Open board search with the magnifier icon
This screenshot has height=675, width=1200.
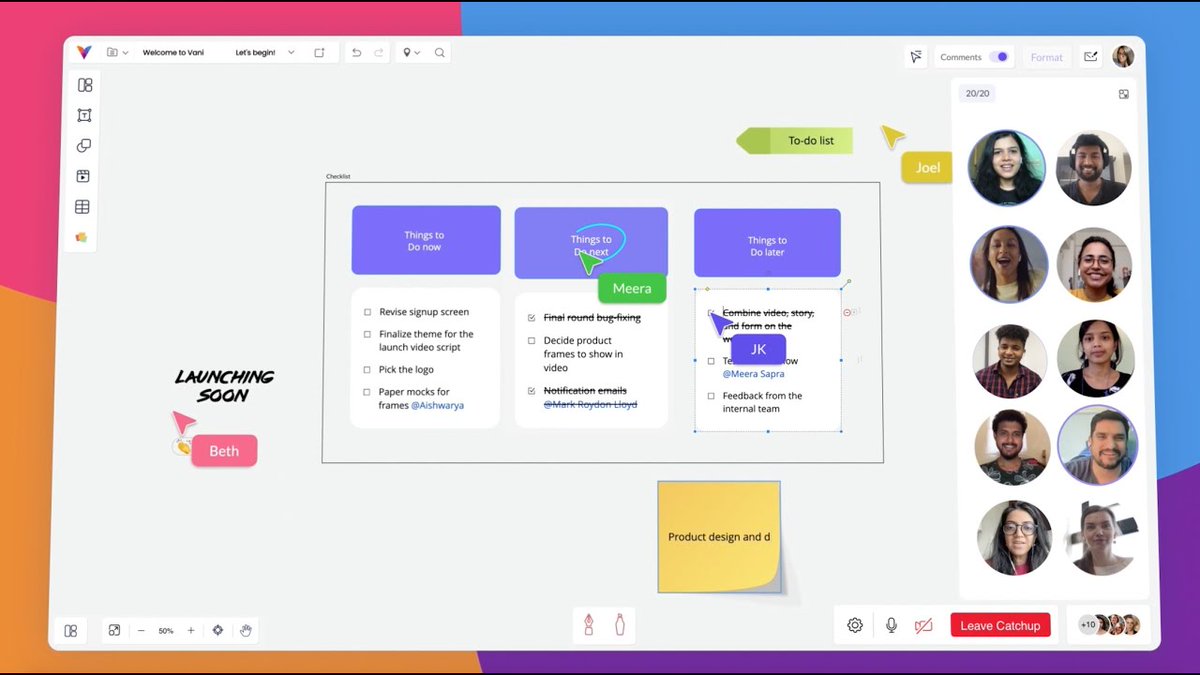(x=438, y=52)
